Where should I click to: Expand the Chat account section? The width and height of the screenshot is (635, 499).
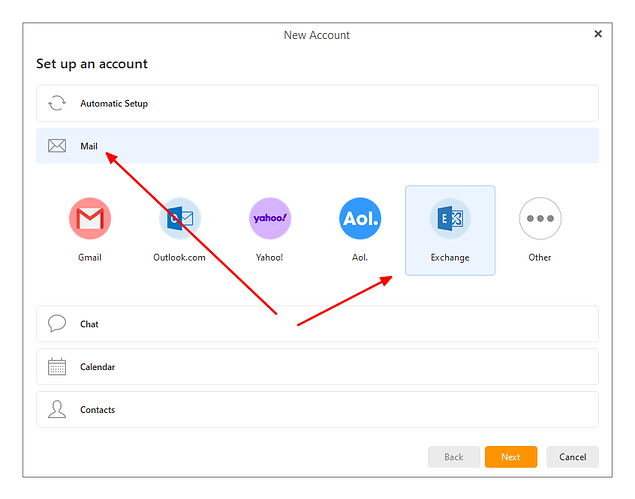click(317, 324)
